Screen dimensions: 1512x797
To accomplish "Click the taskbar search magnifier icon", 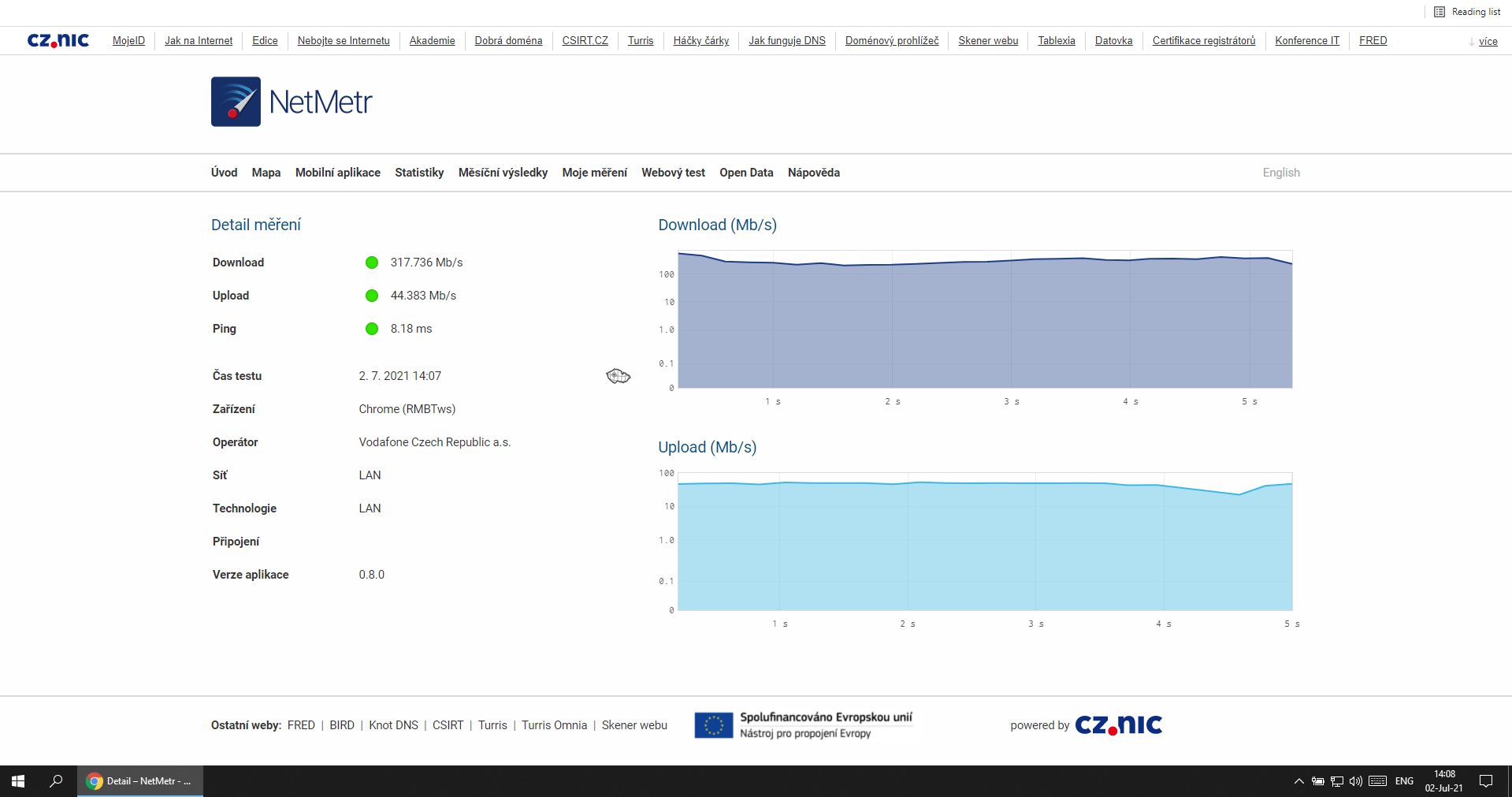I will coord(56,781).
